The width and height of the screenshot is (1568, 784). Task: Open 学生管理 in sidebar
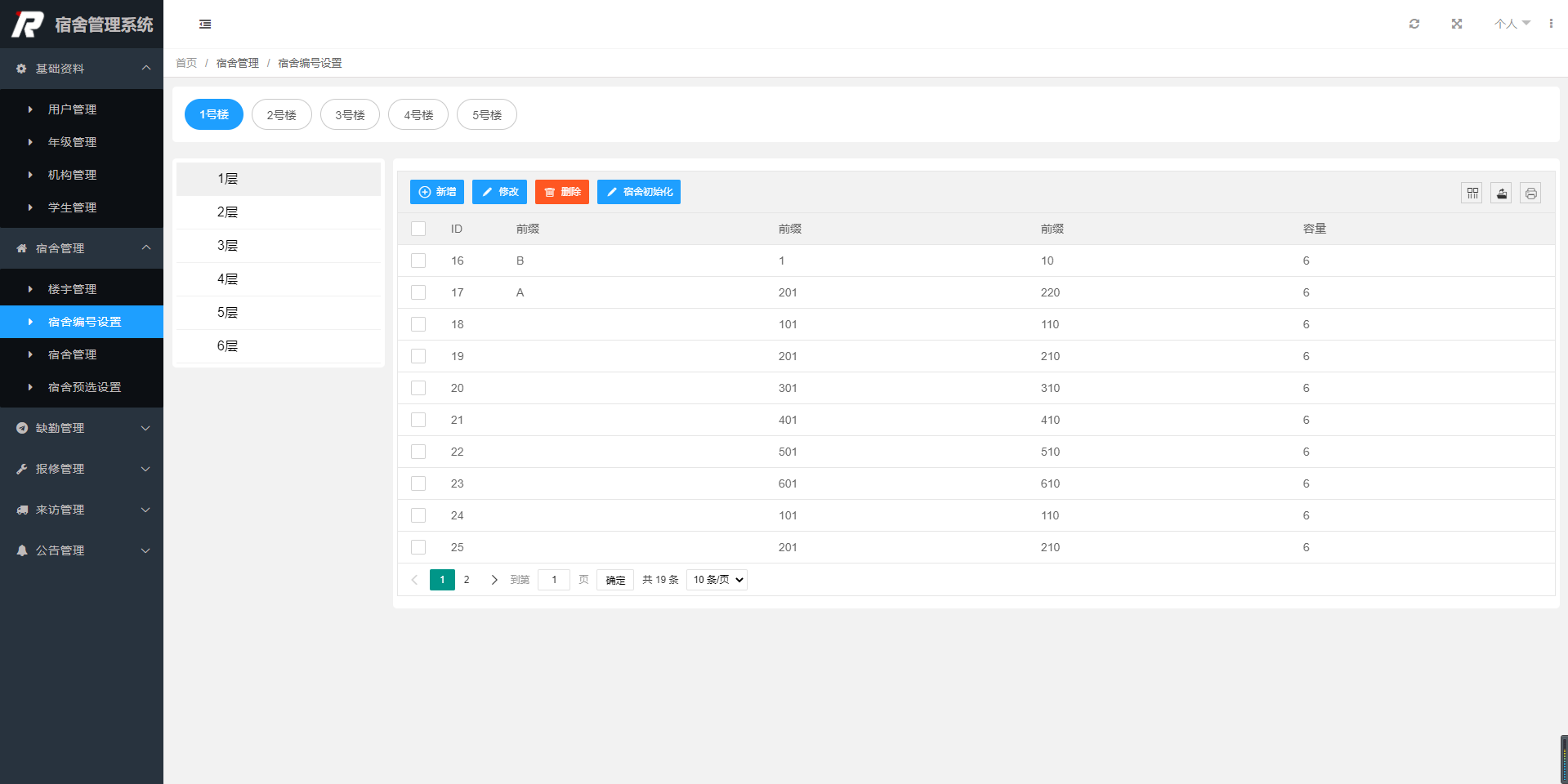point(82,207)
